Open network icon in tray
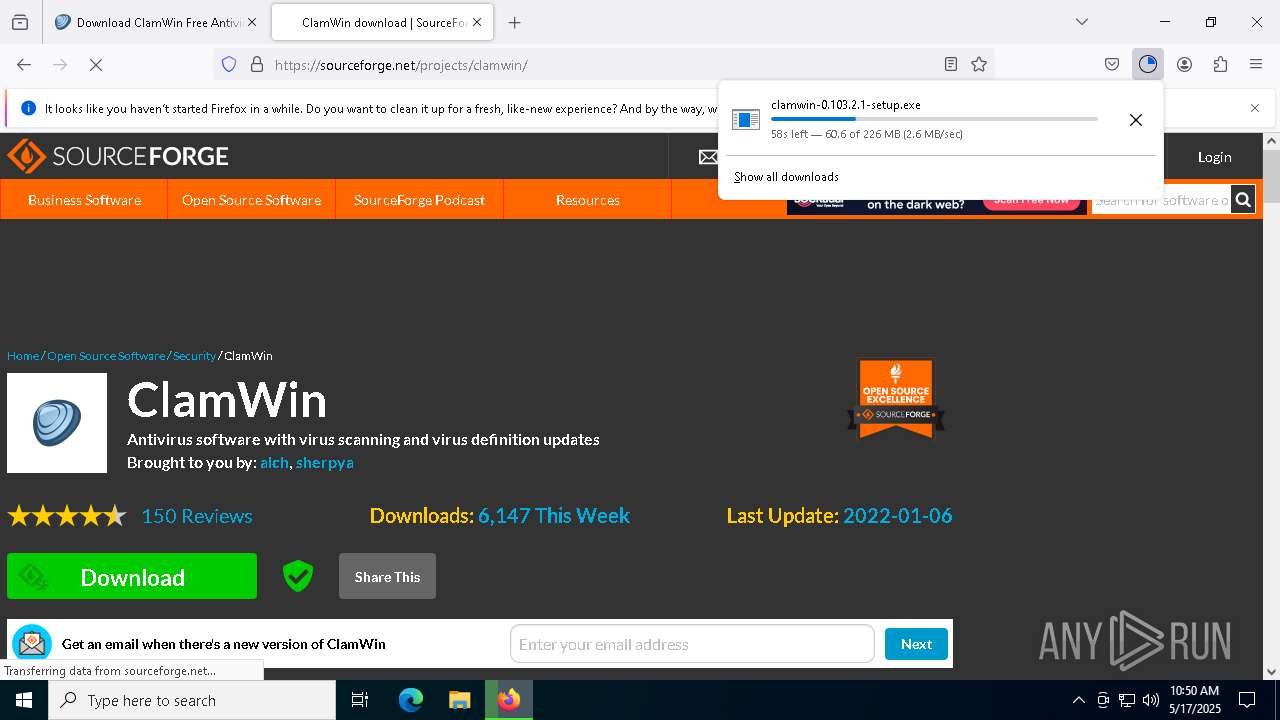 [x=1127, y=700]
